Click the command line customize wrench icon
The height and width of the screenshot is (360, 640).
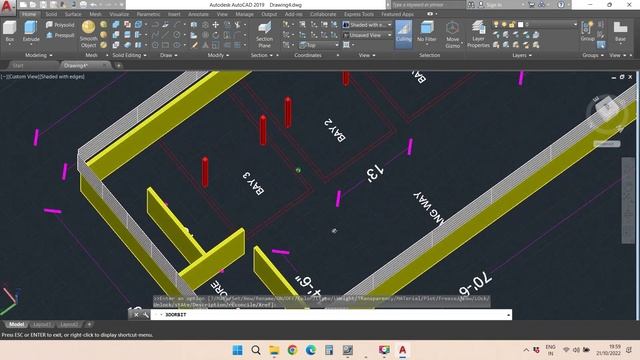[145, 315]
